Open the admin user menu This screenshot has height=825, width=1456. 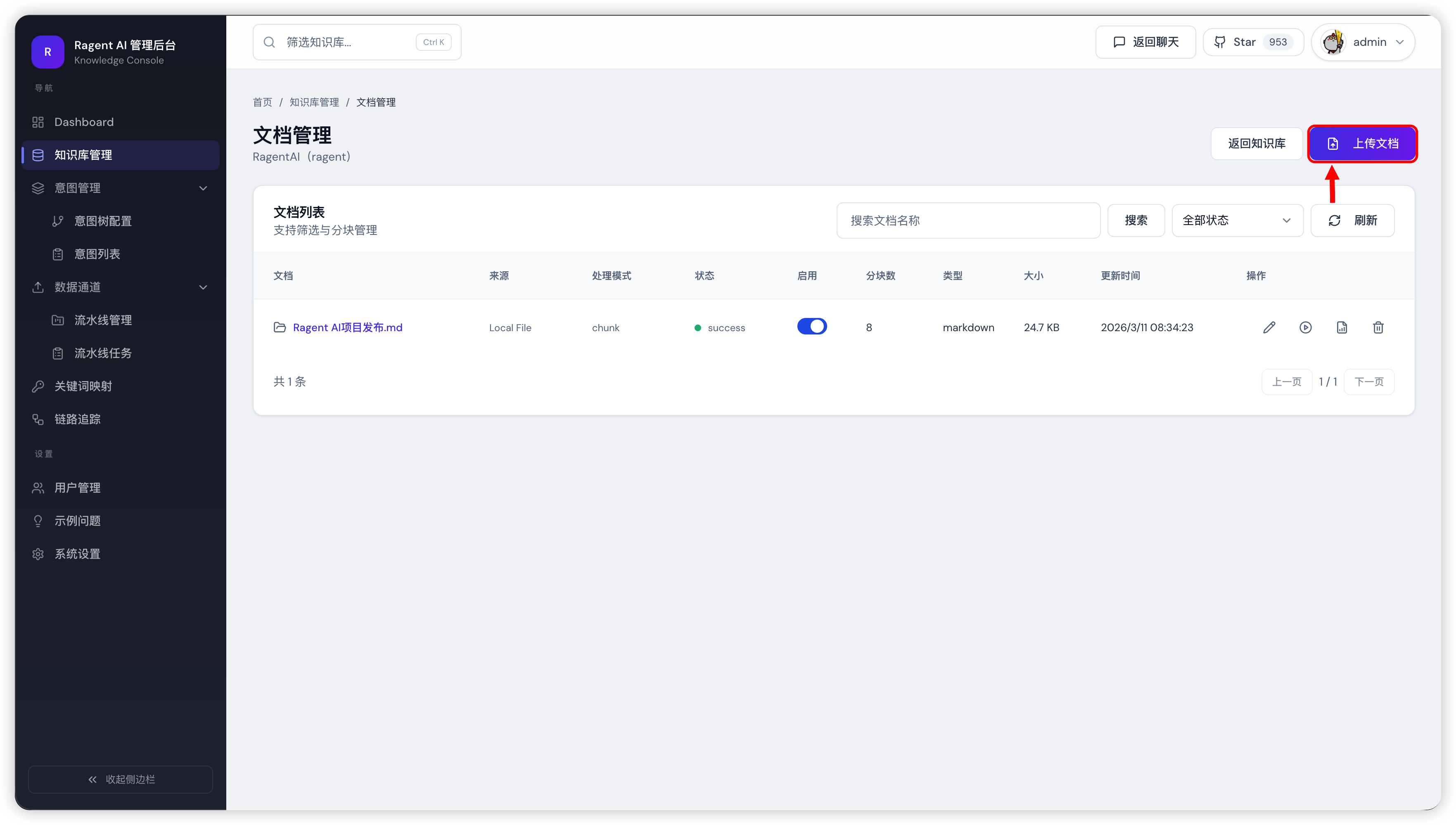[1363, 42]
